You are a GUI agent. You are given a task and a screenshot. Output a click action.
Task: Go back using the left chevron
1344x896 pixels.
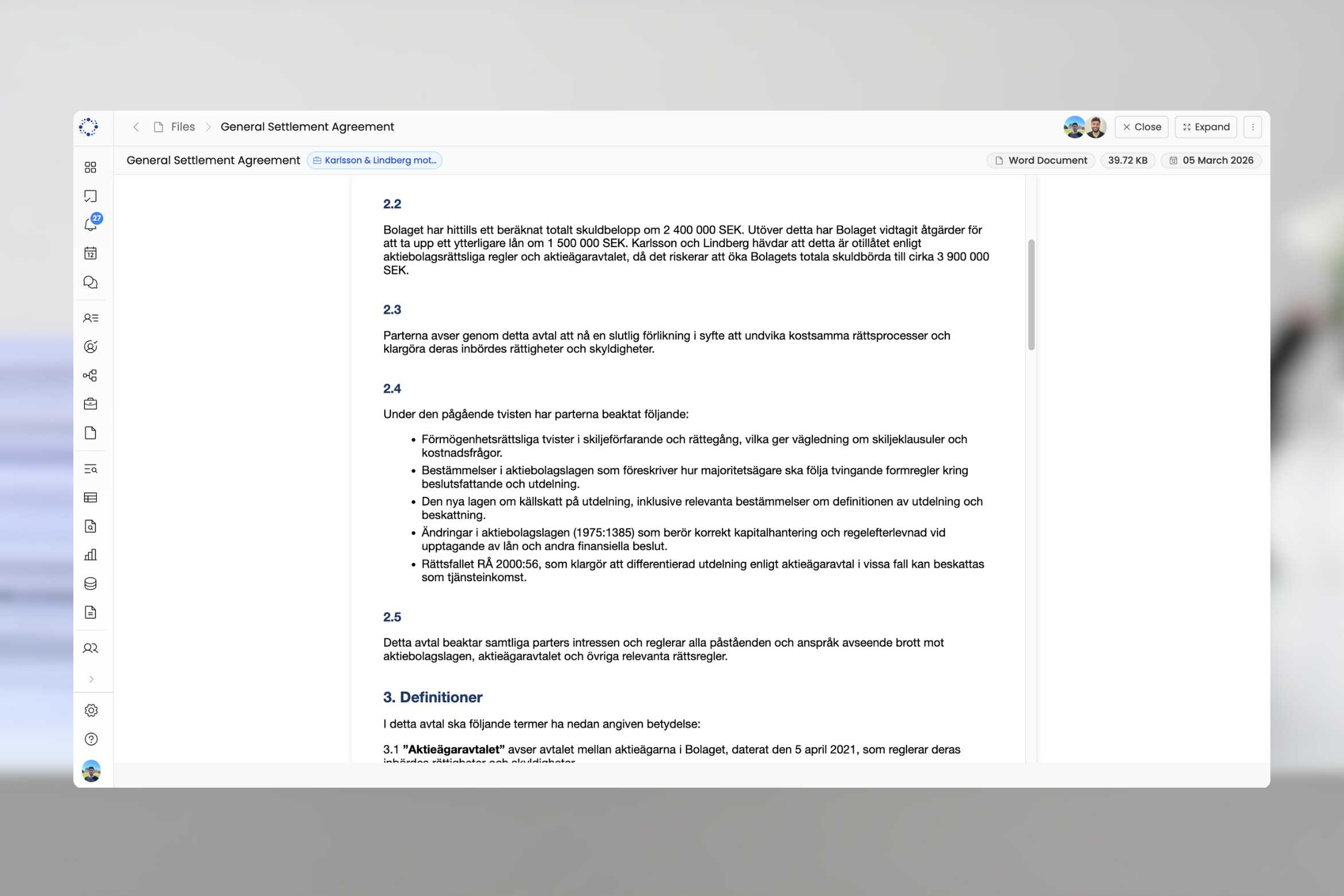136,127
